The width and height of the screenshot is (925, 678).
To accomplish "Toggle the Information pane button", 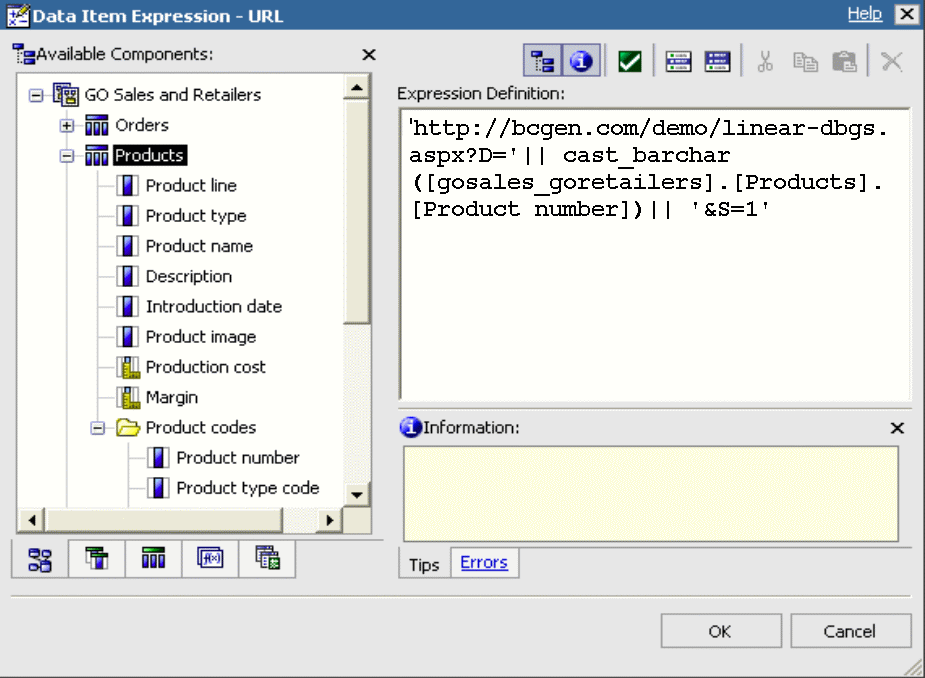I will point(580,60).
